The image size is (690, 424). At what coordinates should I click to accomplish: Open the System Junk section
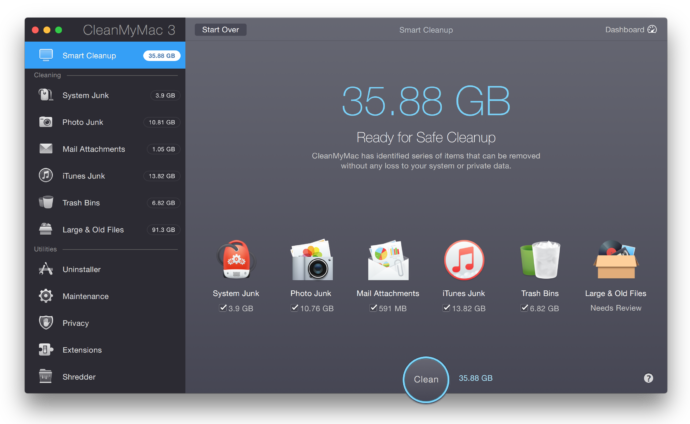(x=105, y=95)
